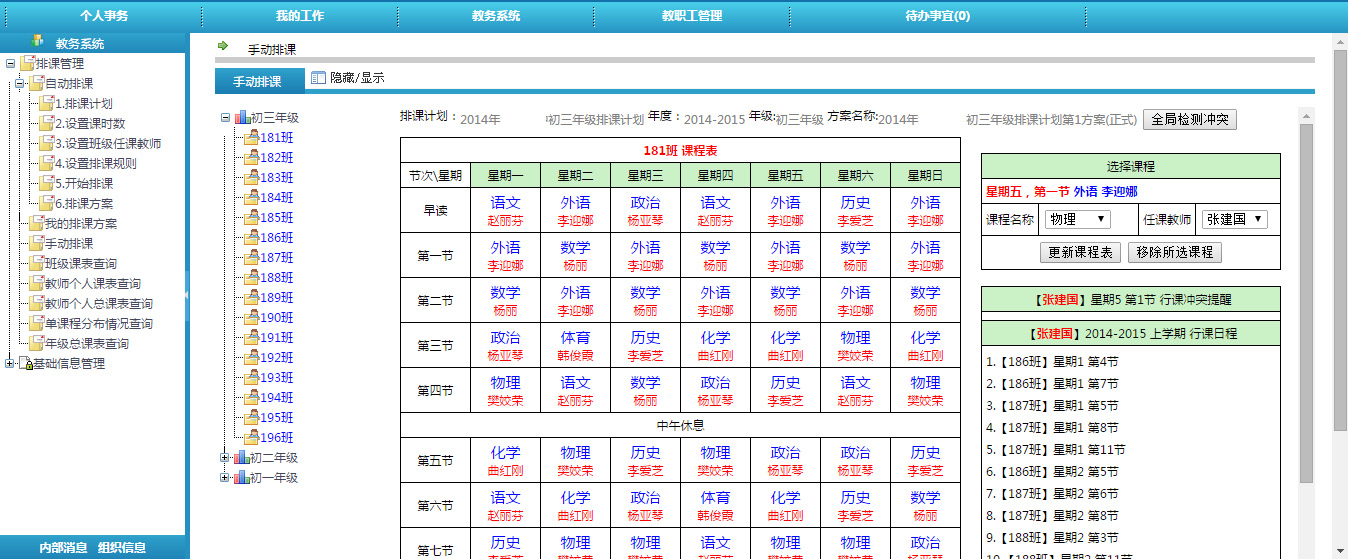Image resolution: width=1348 pixels, height=559 pixels.
Task: Click the document icon beside 5.开始排课
Action: tap(46, 184)
